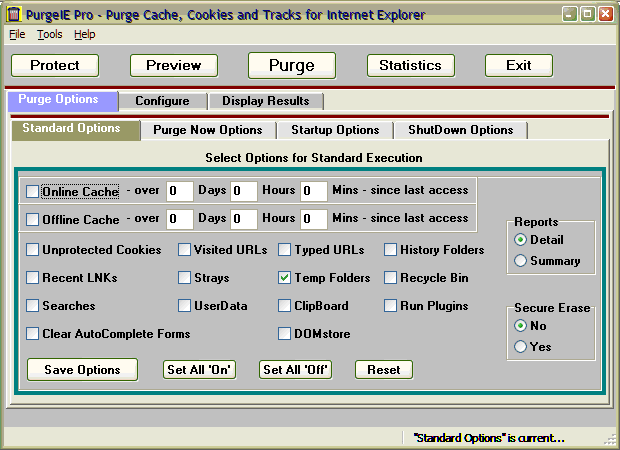Screen dimensions: 620x450
Task: Enable the Online Cache checkbox
Action: click(x=33, y=191)
